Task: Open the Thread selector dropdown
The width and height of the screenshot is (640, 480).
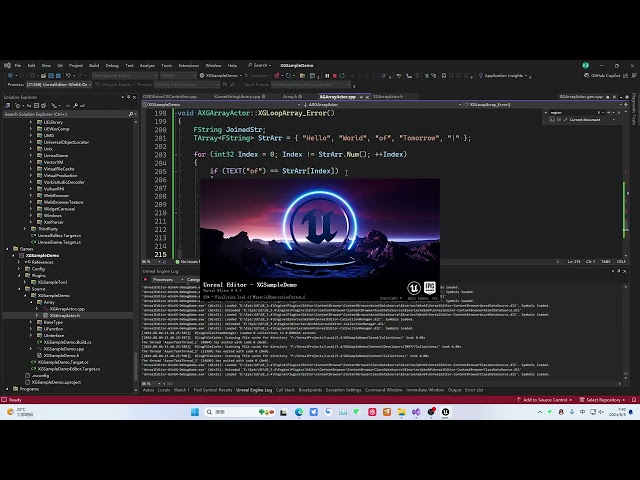Action: coord(187,84)
